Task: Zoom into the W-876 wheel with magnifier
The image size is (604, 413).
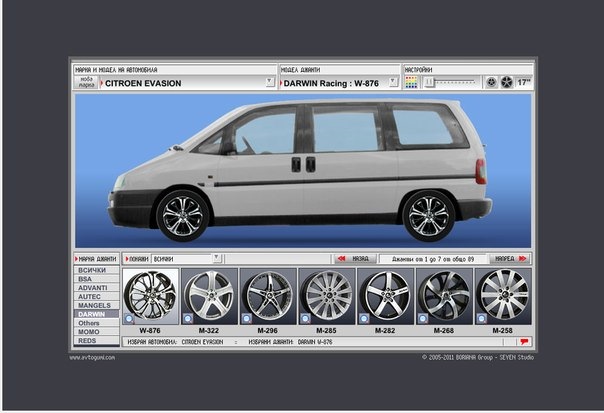Action: [129, 319]
